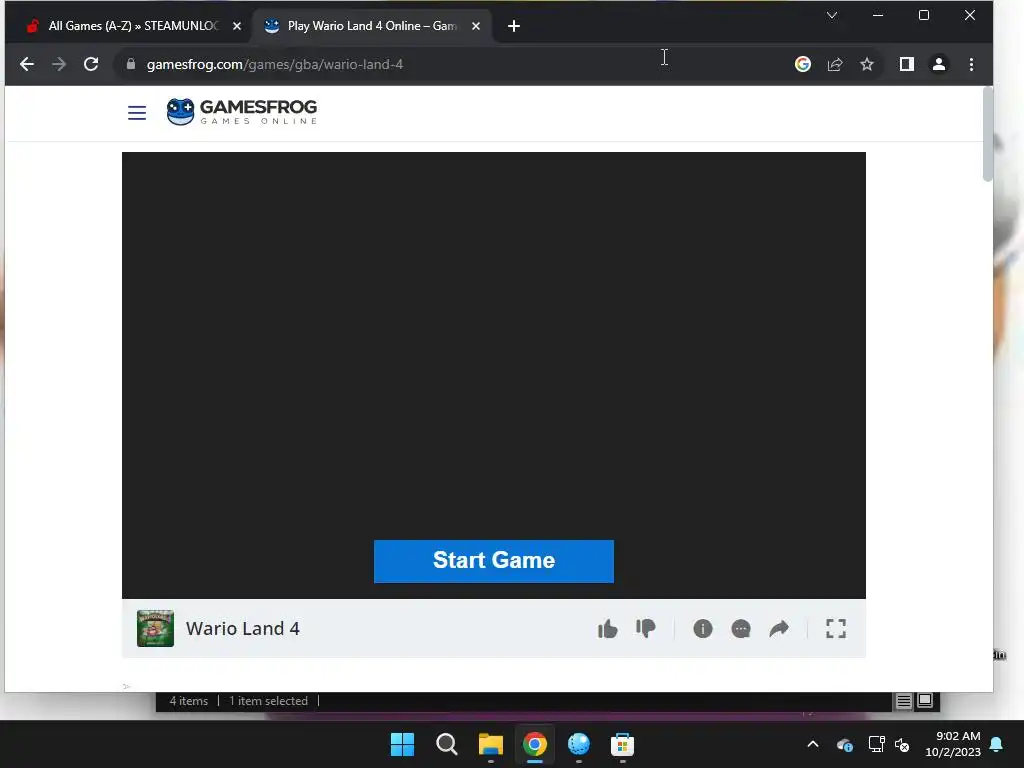The image size is (1024, 768).
Task: Click the Wario Land 4 title text
Action: coord(243,628)
